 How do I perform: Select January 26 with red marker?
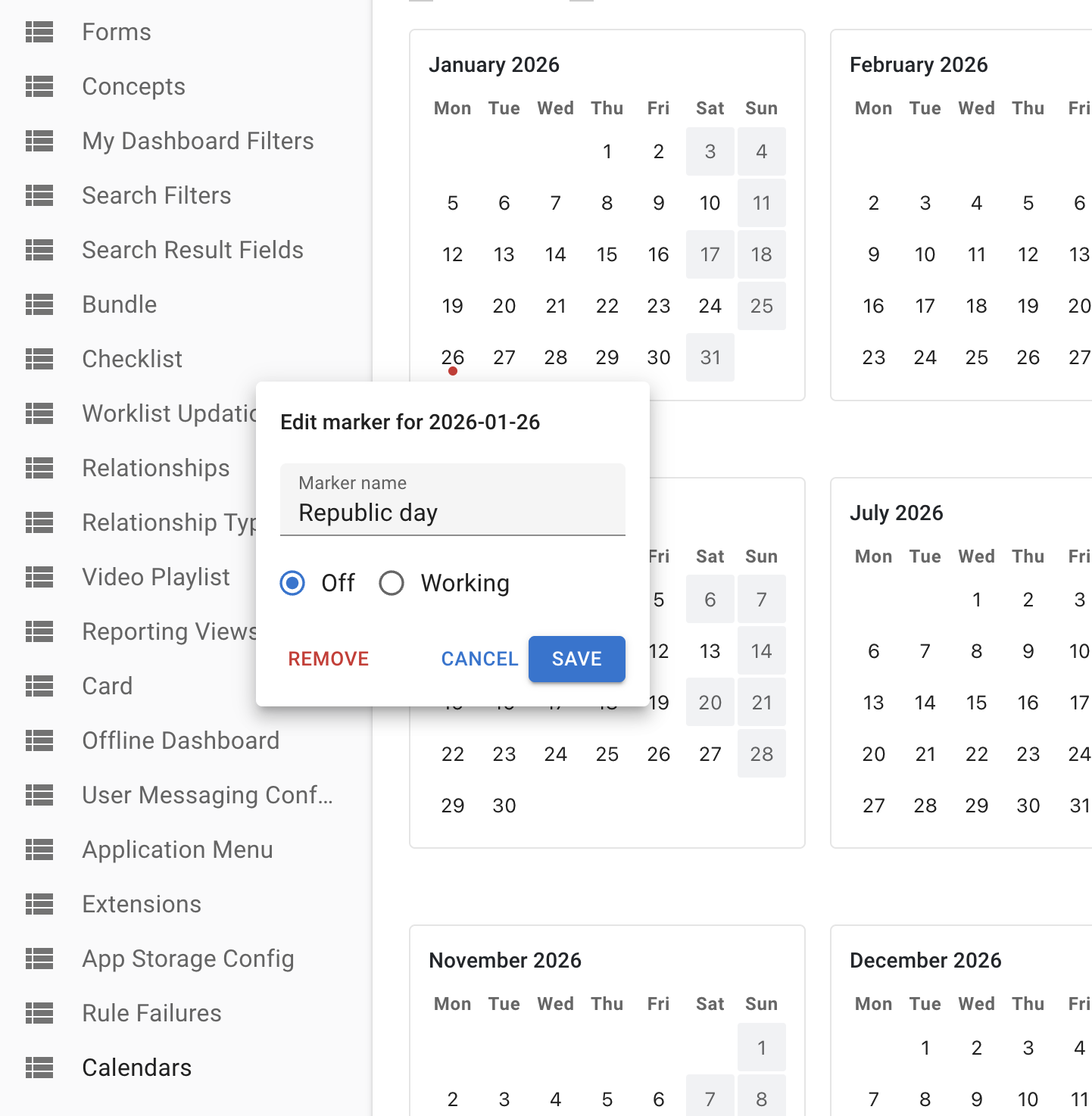[x=453, y=357]
